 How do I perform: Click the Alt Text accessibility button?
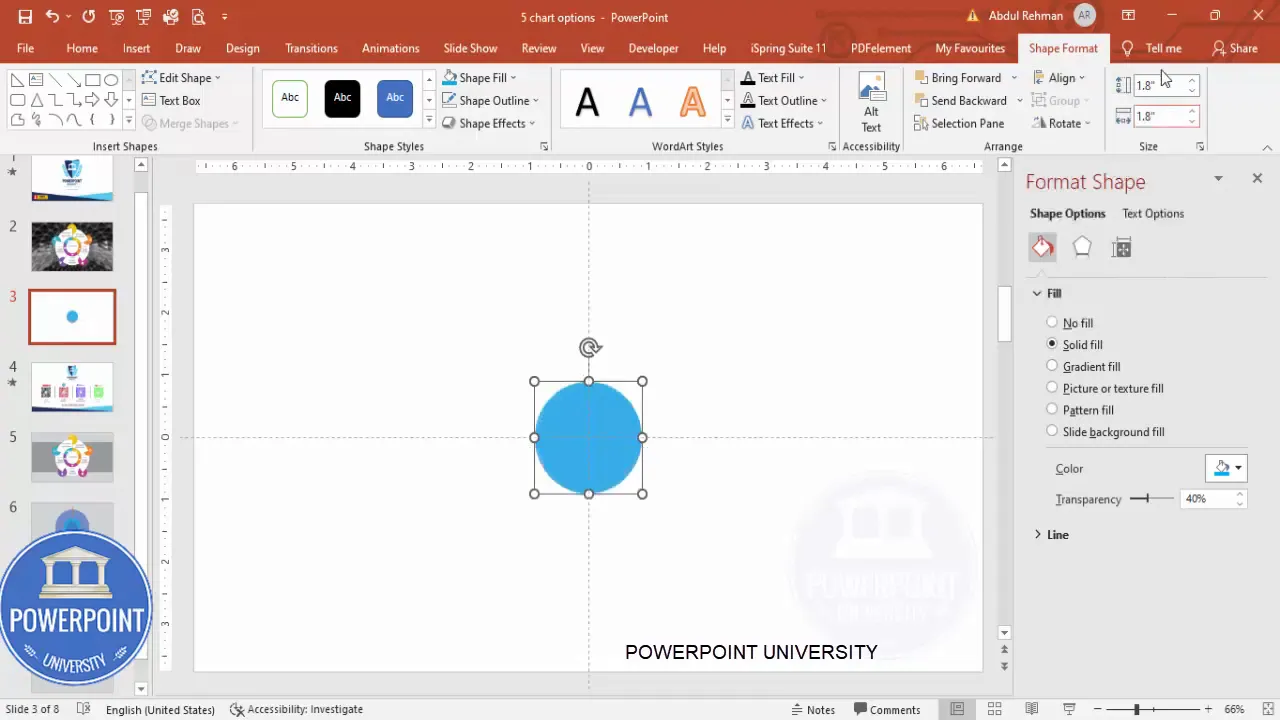[x=872, y=101]
